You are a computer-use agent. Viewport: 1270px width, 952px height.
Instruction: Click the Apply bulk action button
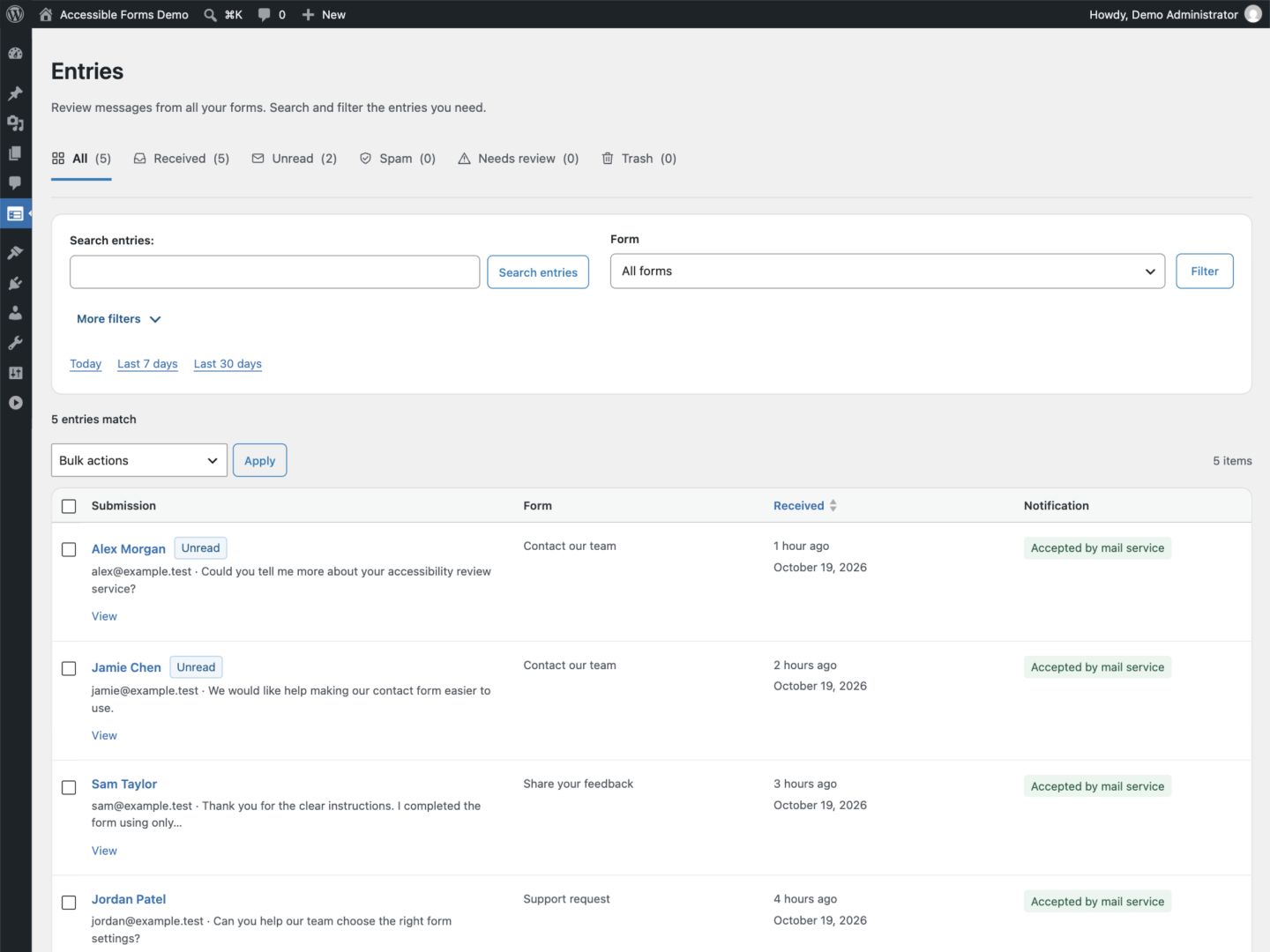[259, 460]
